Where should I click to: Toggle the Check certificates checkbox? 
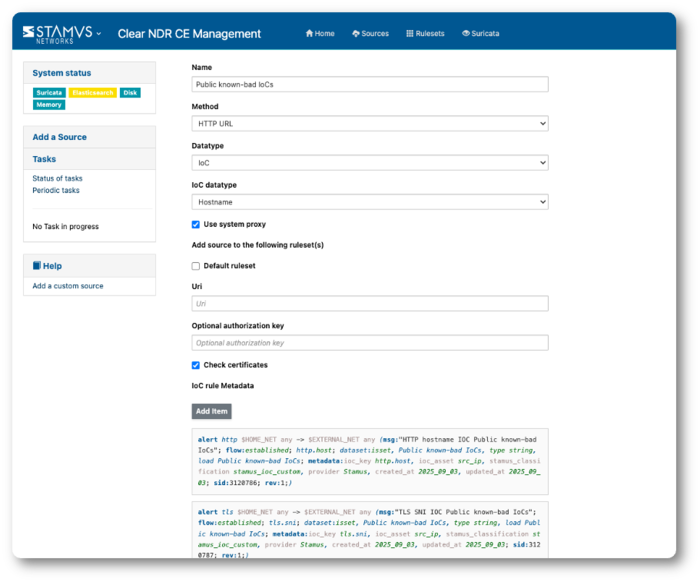[196, 365]
